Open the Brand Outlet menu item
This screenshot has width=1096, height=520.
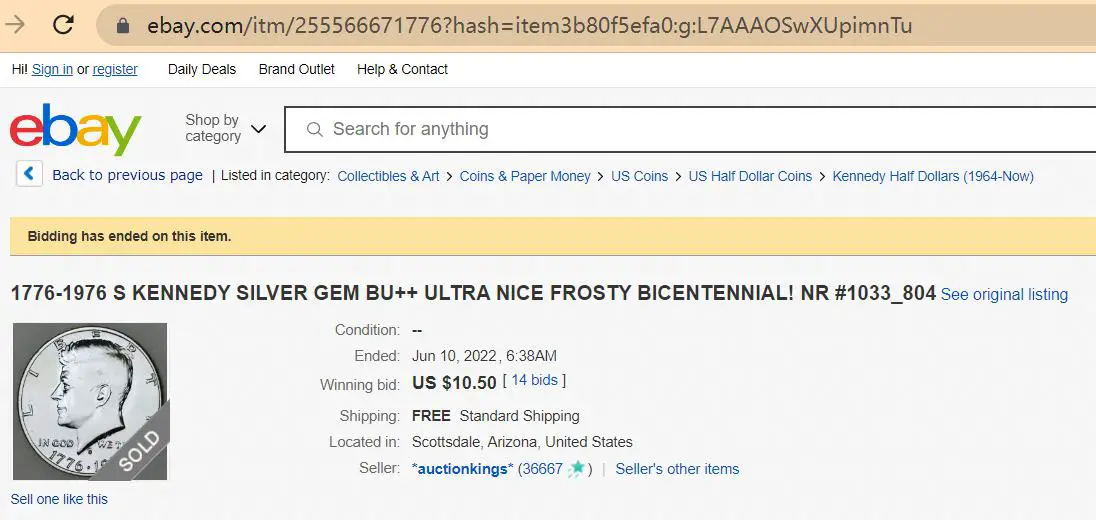pyautogui.click(x=296, y=69)
